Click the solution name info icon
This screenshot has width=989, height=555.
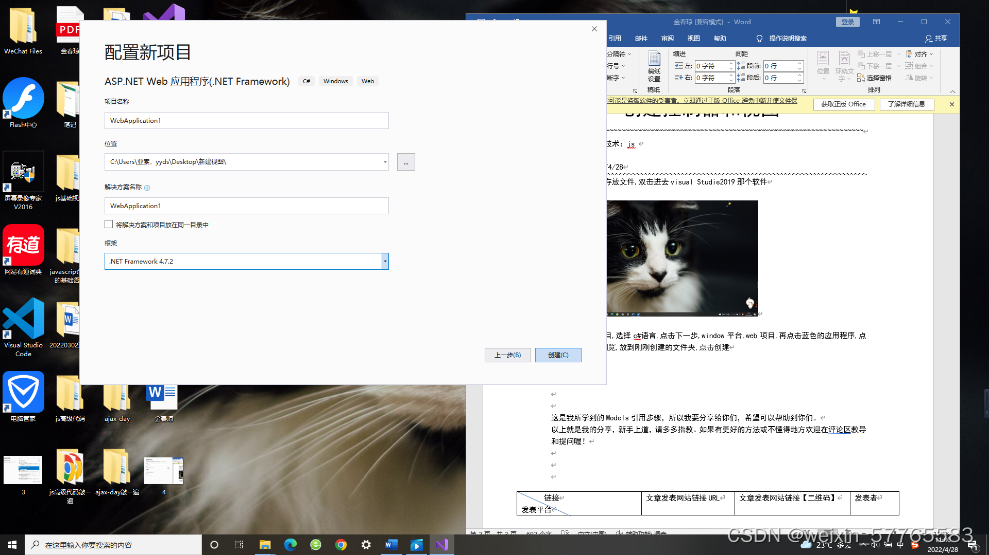click(147, 187)
